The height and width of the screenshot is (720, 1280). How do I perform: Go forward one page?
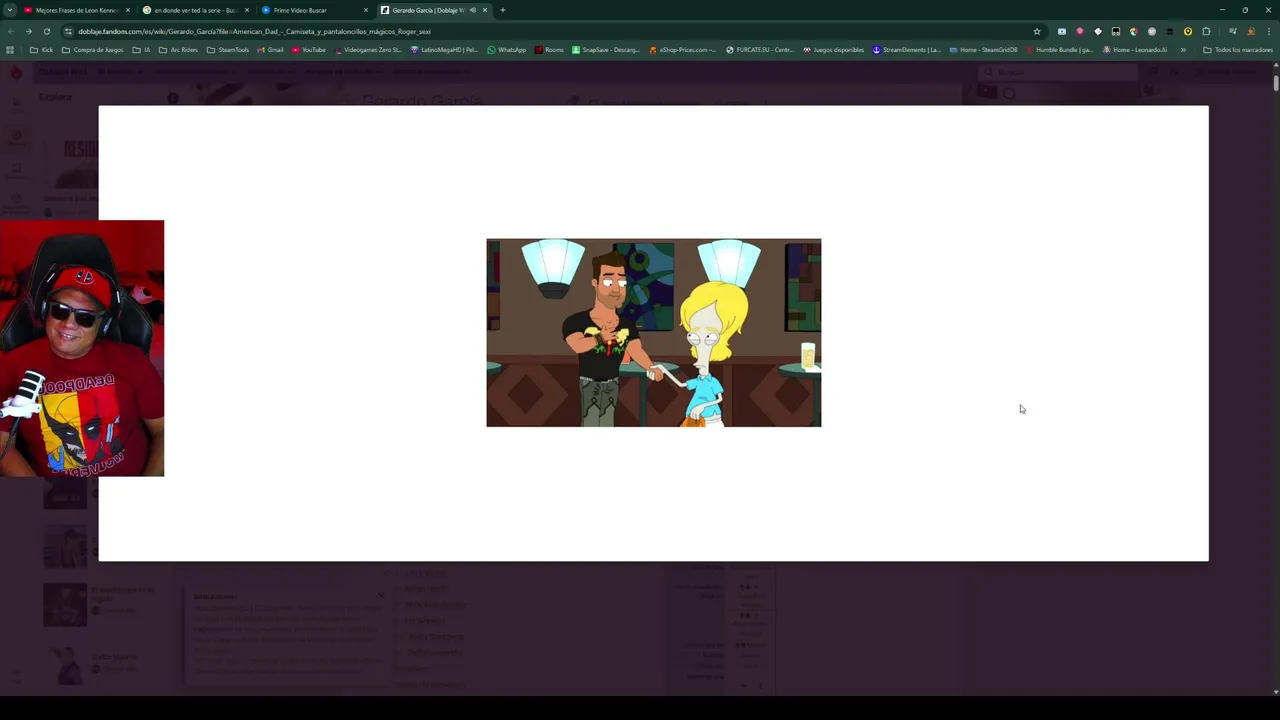28,31
